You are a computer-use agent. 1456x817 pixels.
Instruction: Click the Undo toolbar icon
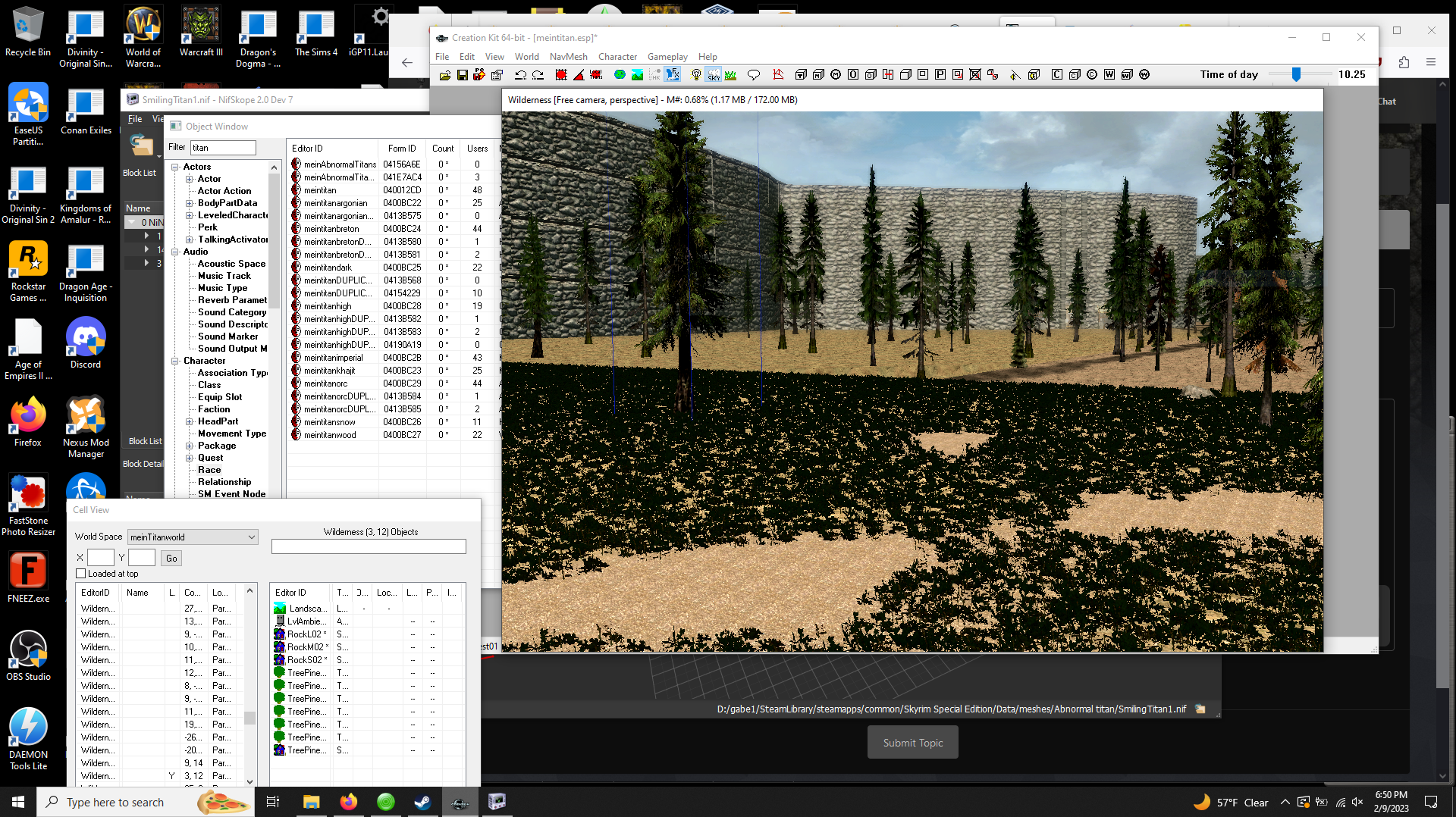tap(520, 75)
